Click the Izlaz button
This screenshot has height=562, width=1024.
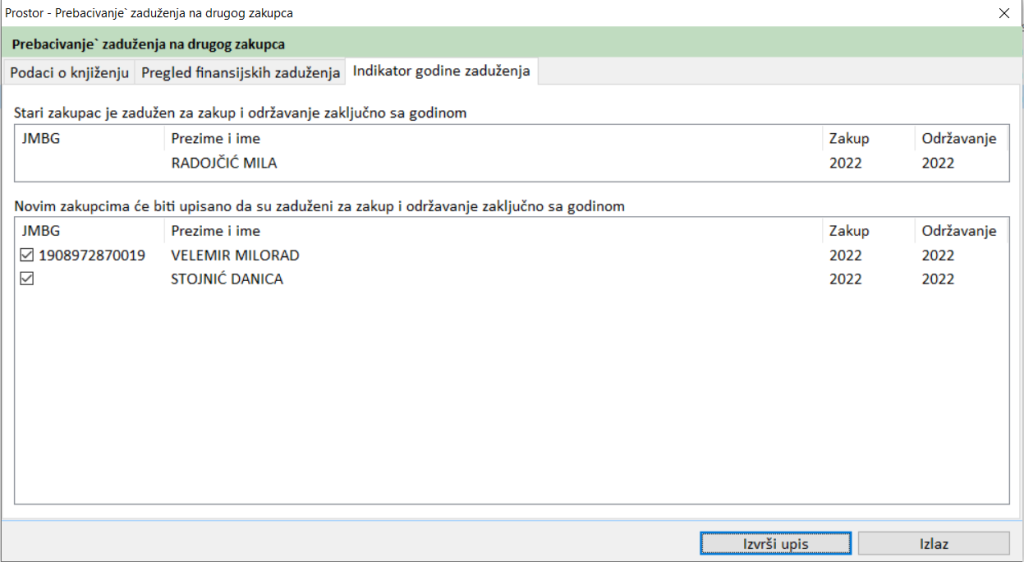933,544
